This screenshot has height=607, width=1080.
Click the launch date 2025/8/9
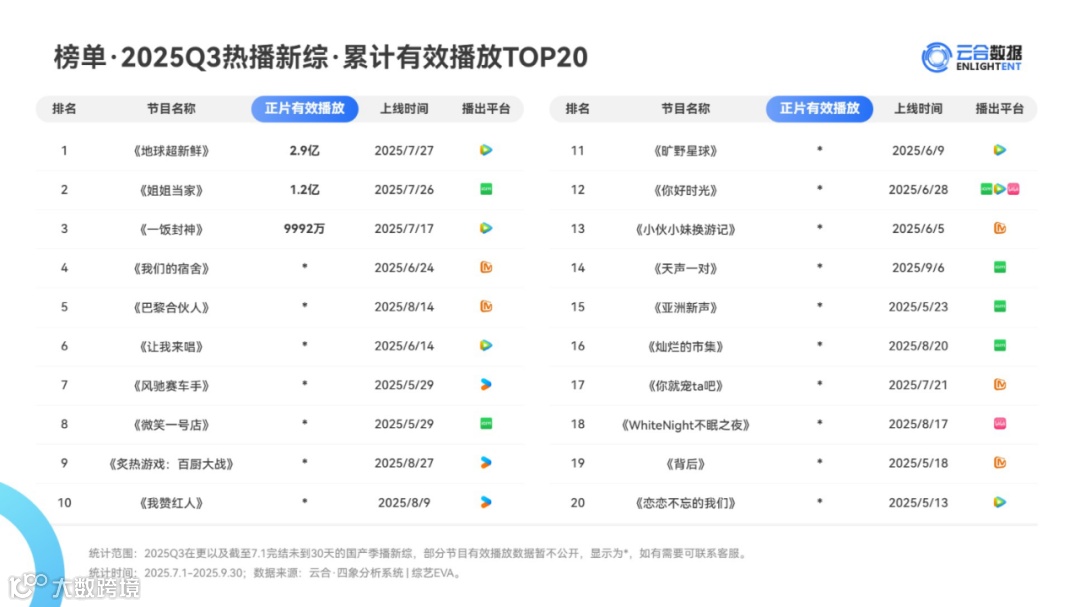pos(404,503)
